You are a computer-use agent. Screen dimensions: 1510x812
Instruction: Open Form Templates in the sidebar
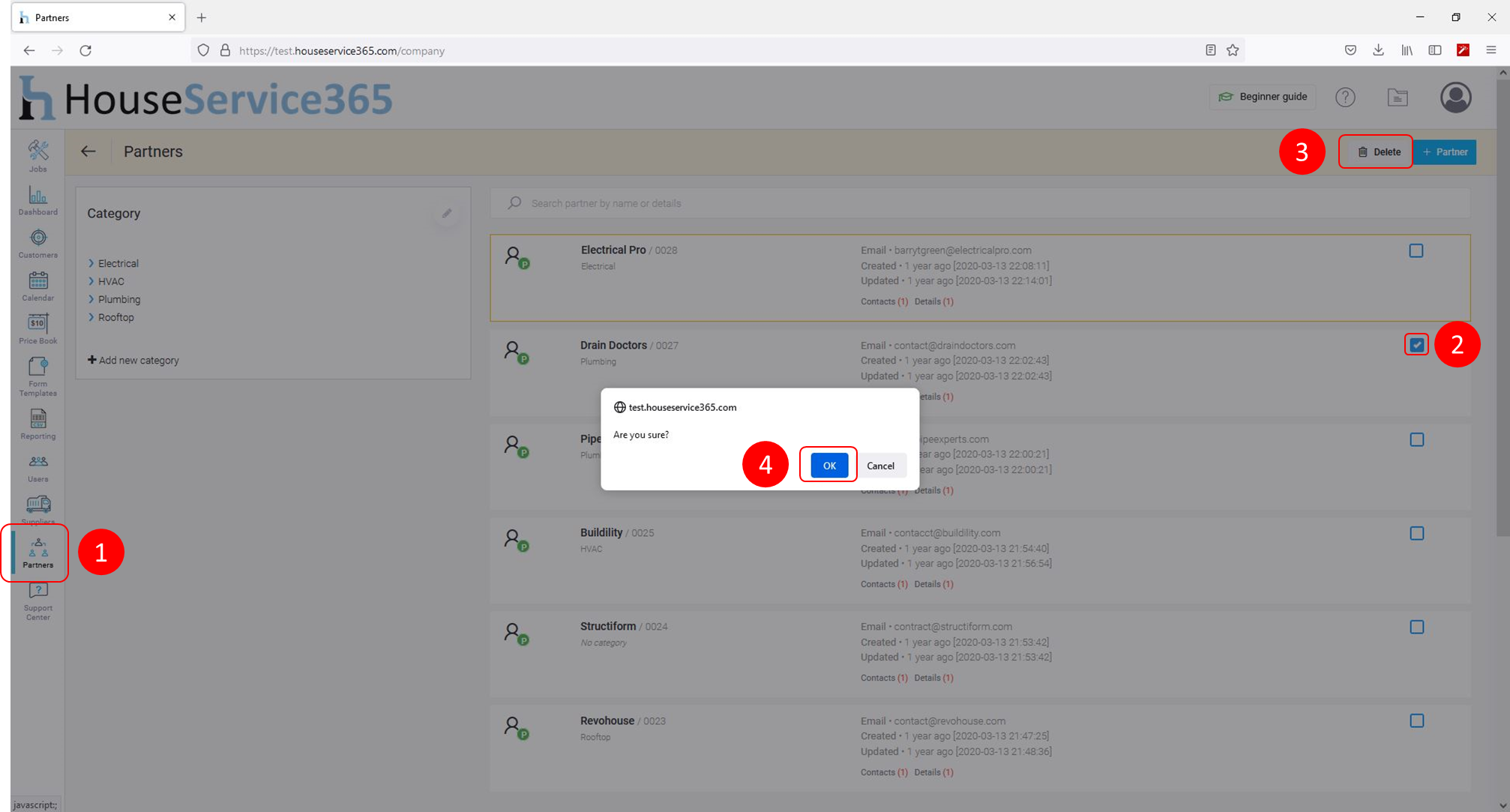tap(37, 376)
